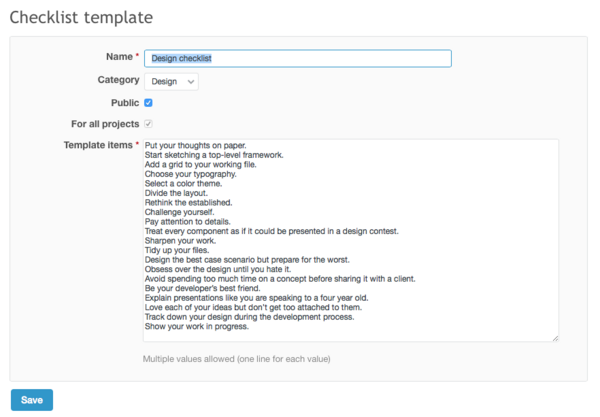The height and width of the screenshot is (417, 600).
Task: Click the 'Select a color theme' line
Action: (x=190, y=184)
